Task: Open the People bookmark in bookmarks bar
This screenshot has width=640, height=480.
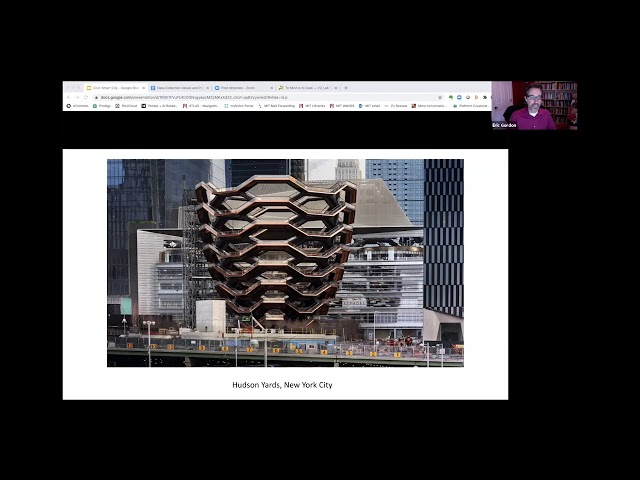Action: click(x=160, y=106)
